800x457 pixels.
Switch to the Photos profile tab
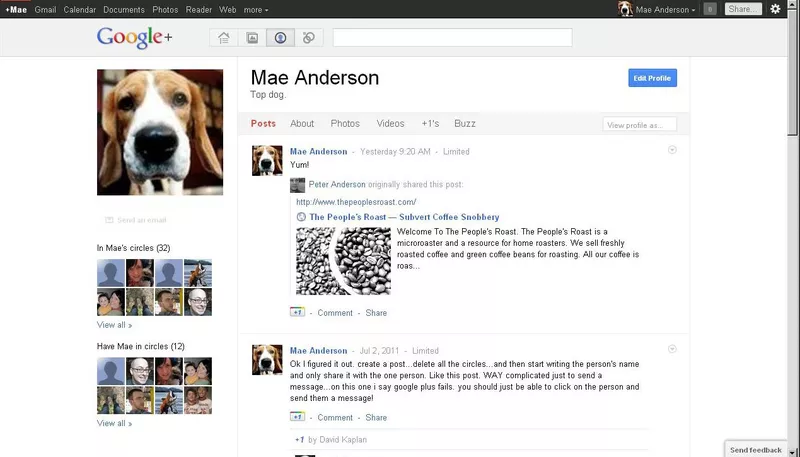coord(345,123)
